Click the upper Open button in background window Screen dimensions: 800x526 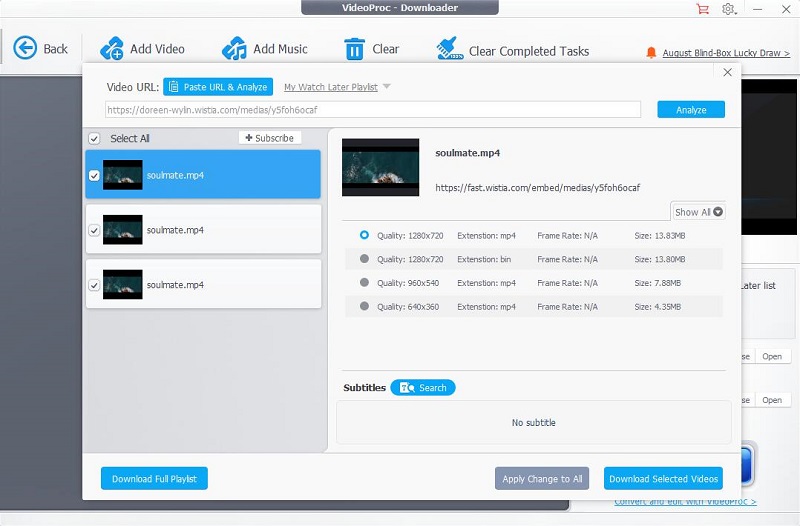tap(772, 357)
